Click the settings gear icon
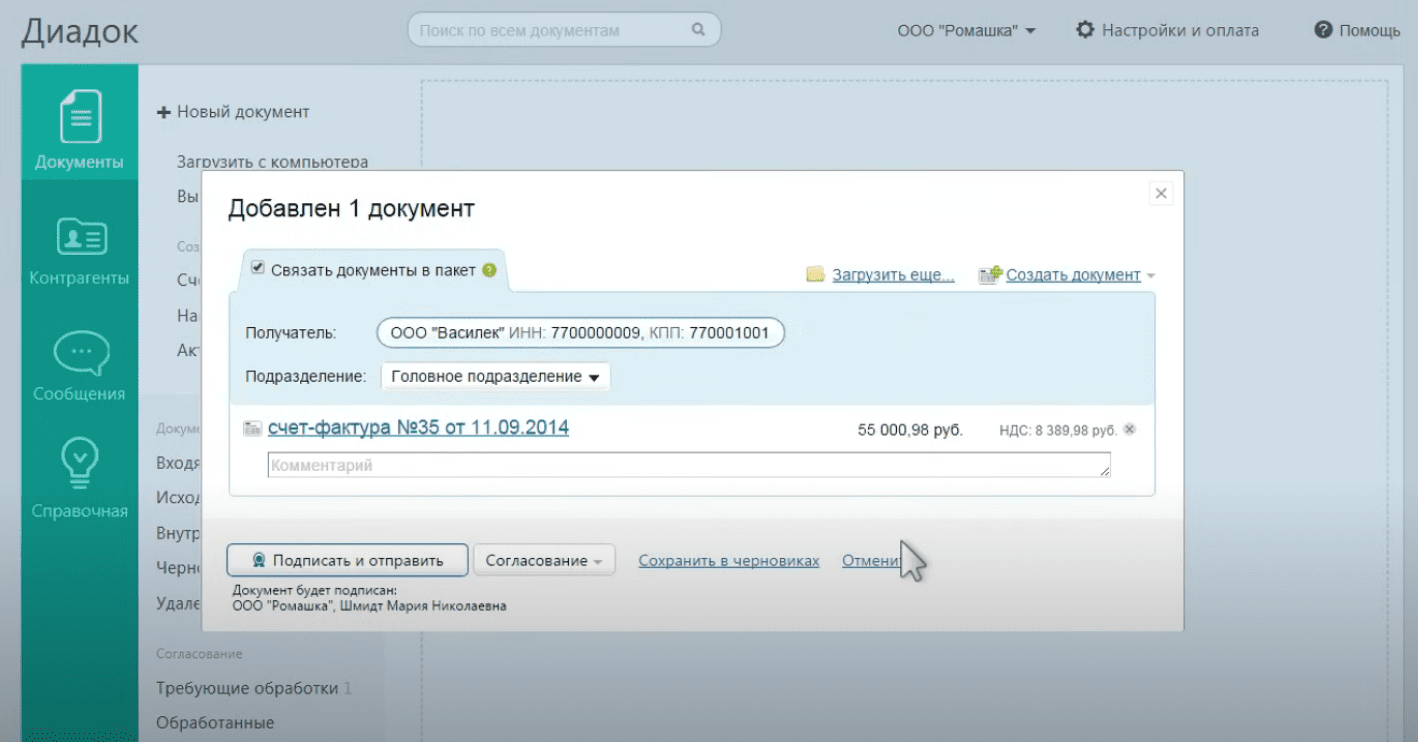 pyautogui.click(x=1085, y=30)
